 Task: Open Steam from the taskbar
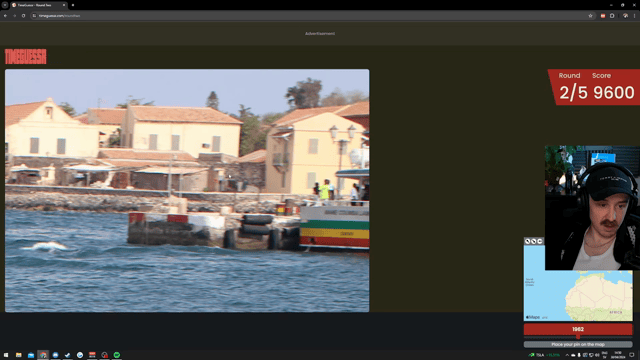click(68, 355)
